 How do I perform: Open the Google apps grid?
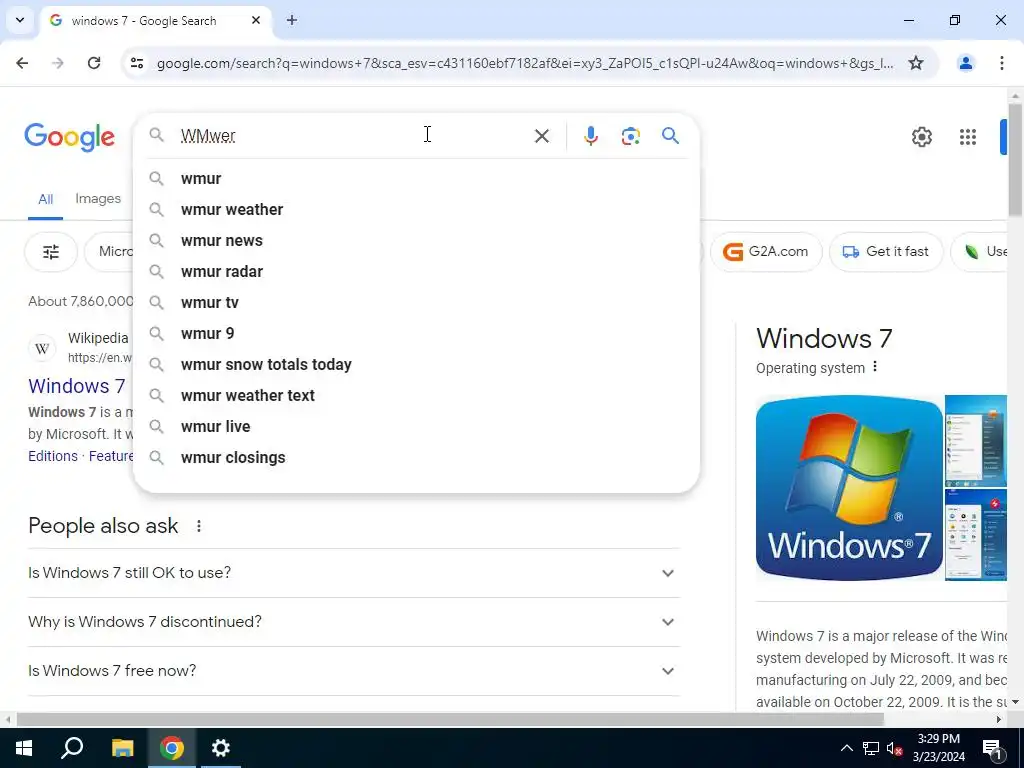[967, 137]
